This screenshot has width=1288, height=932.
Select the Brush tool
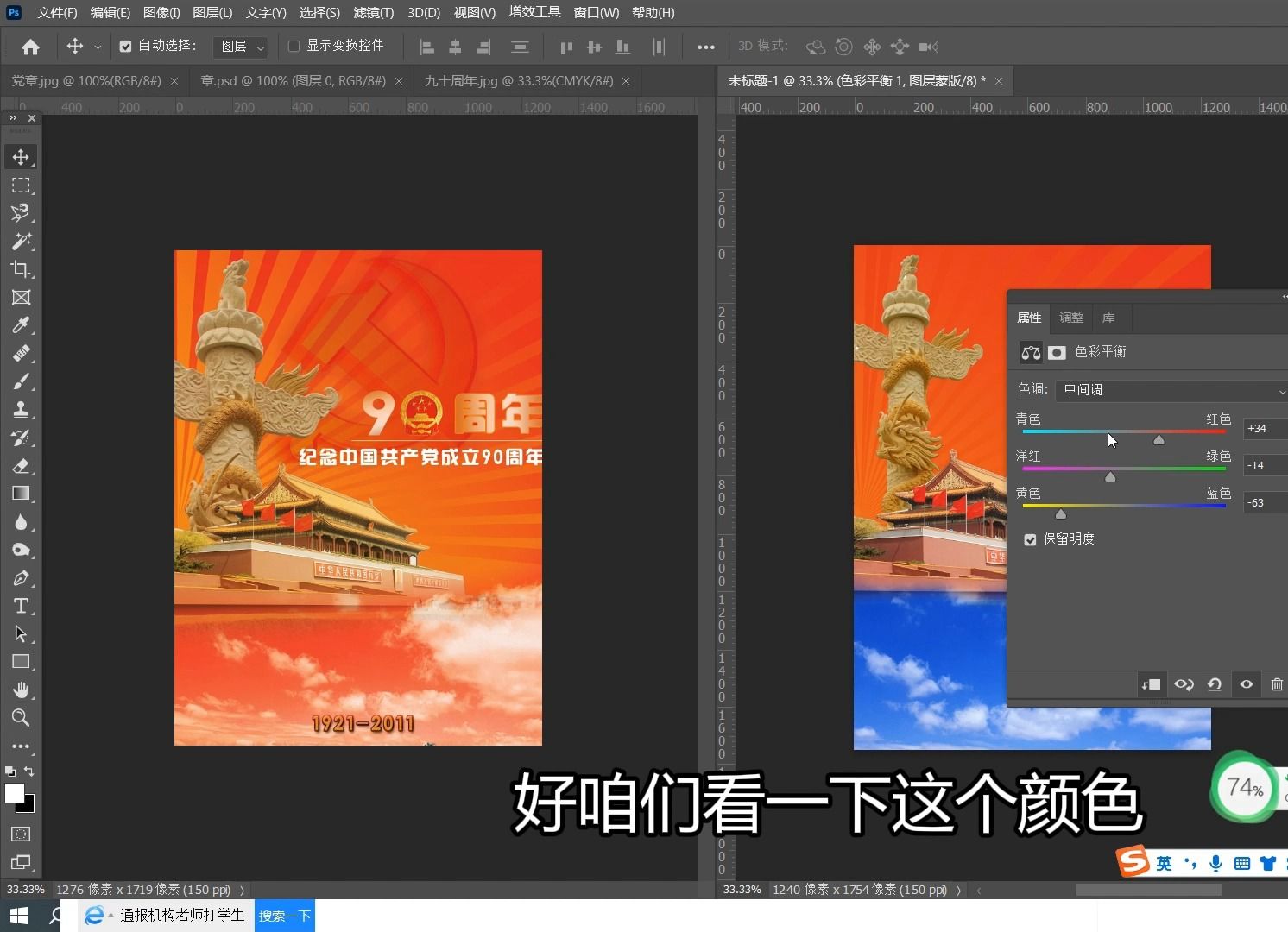[21, 381]
